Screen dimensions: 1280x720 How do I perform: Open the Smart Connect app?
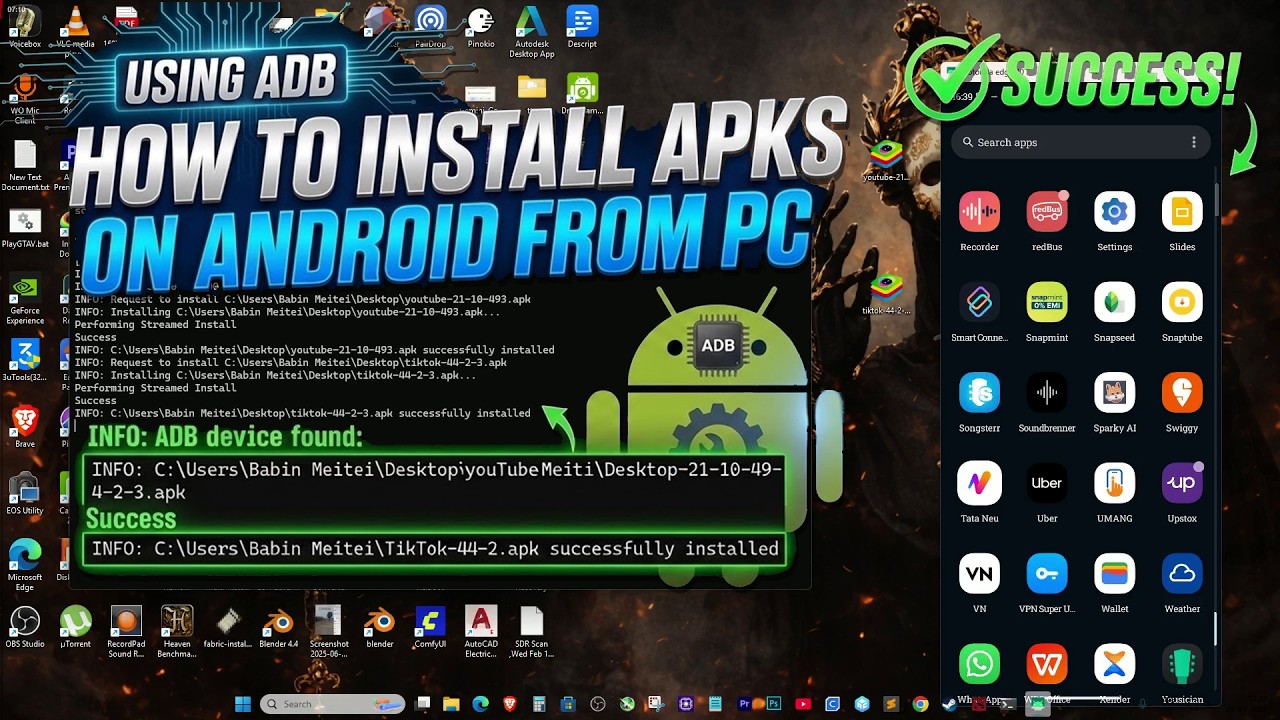[x=979, y=302]
